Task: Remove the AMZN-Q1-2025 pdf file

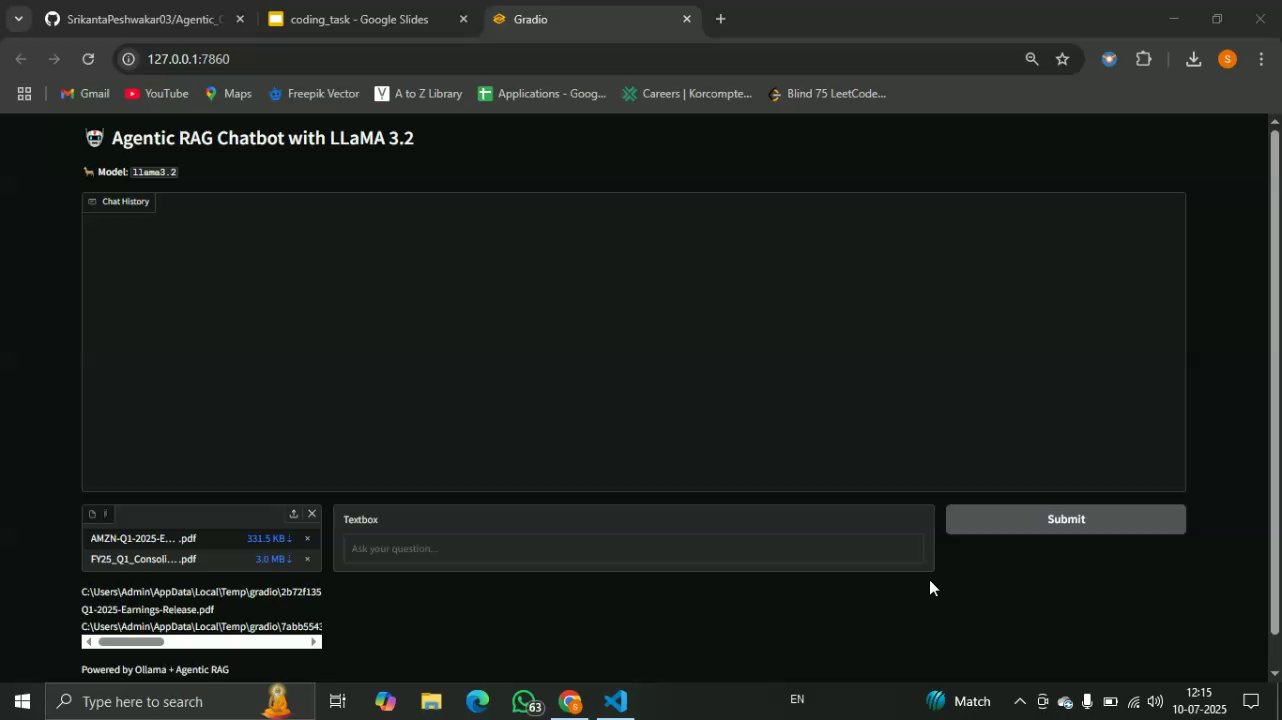Action: (307, 539)
